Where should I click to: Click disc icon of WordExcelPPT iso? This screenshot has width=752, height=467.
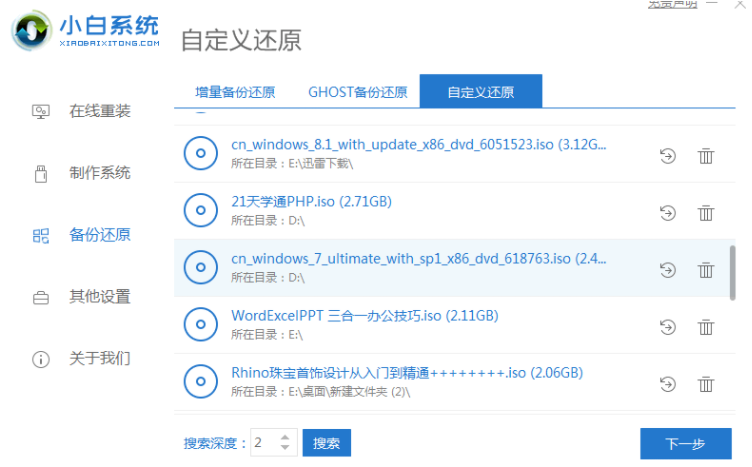pos(201,324)
